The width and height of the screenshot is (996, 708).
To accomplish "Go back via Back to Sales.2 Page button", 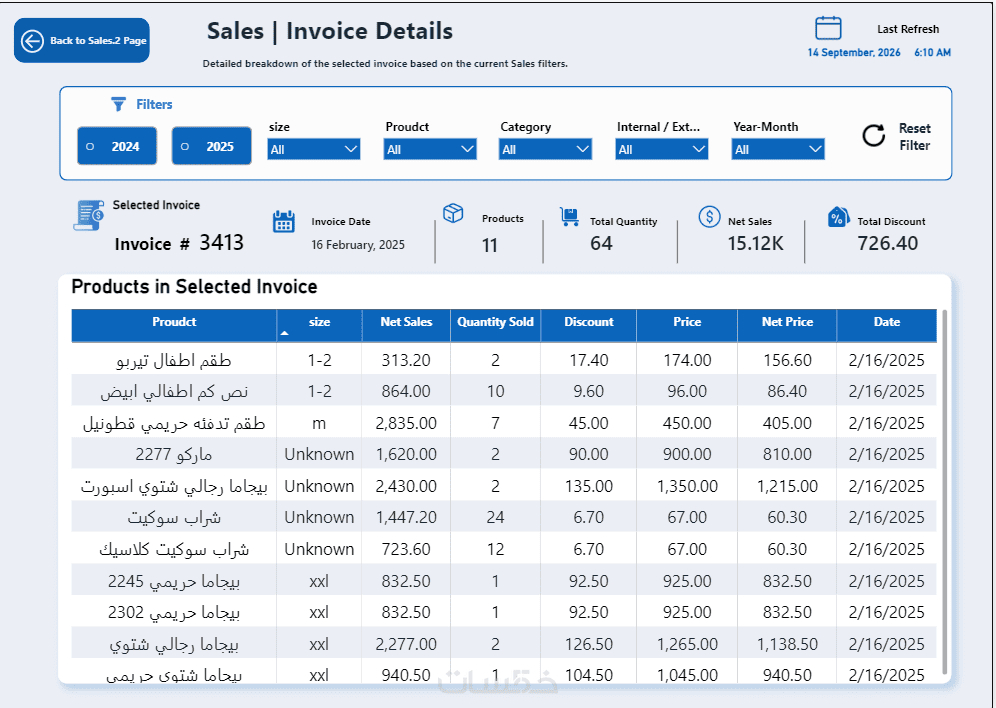I will 82,41.
